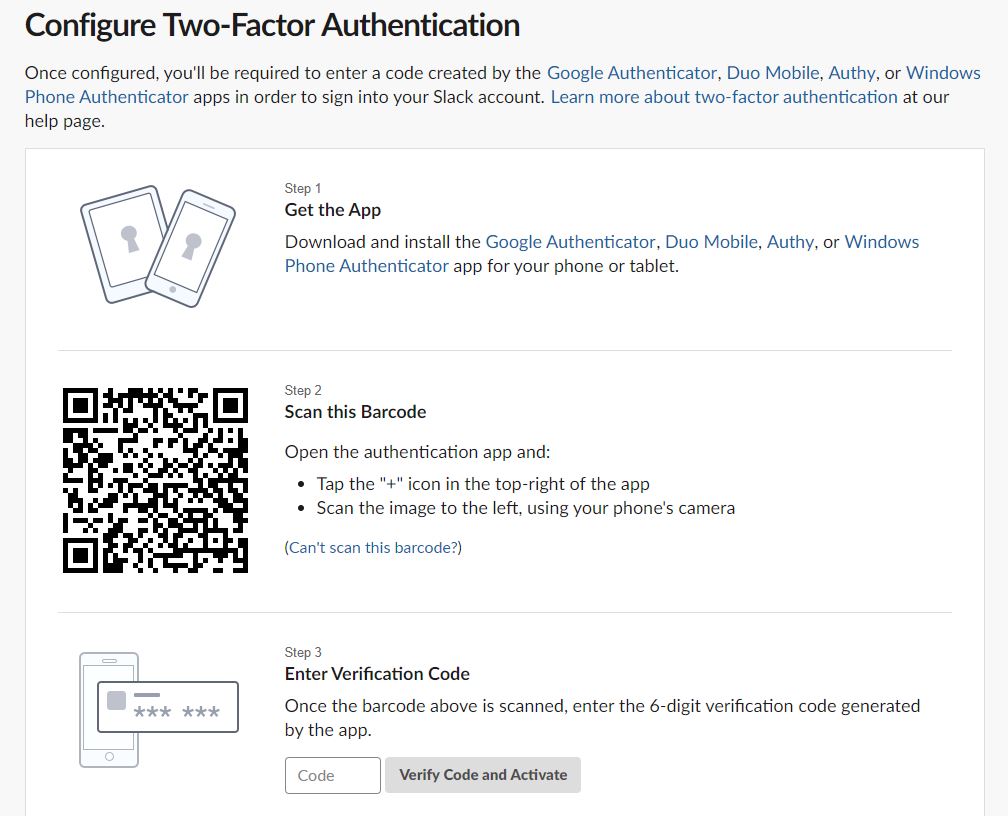Click the phone verification code illustration

pyautogui.click(x=158, y=709)
